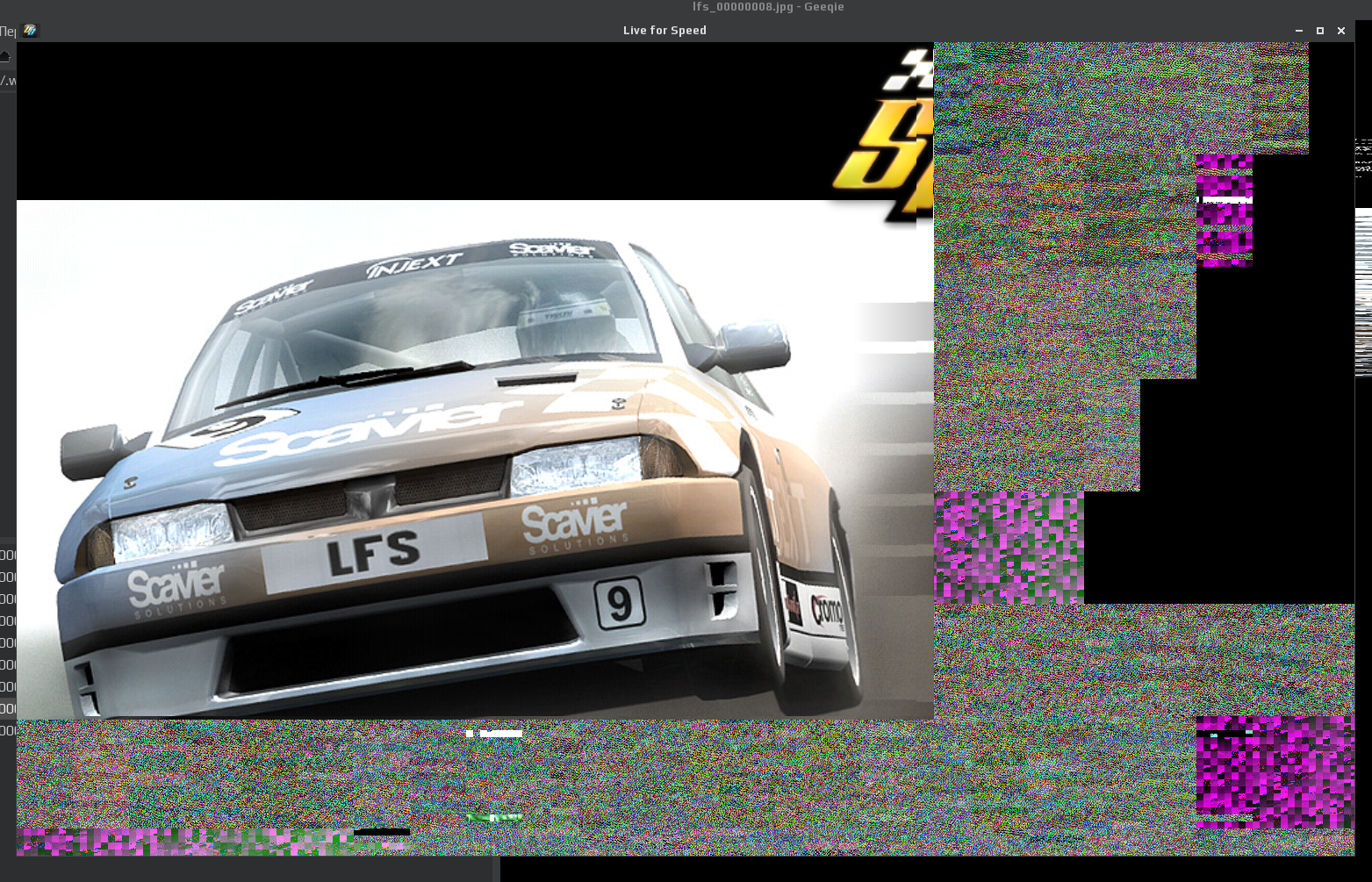Minimize the Live for Speed window
Viewport: 1372px width, 882px height.
click(1299, 31)
